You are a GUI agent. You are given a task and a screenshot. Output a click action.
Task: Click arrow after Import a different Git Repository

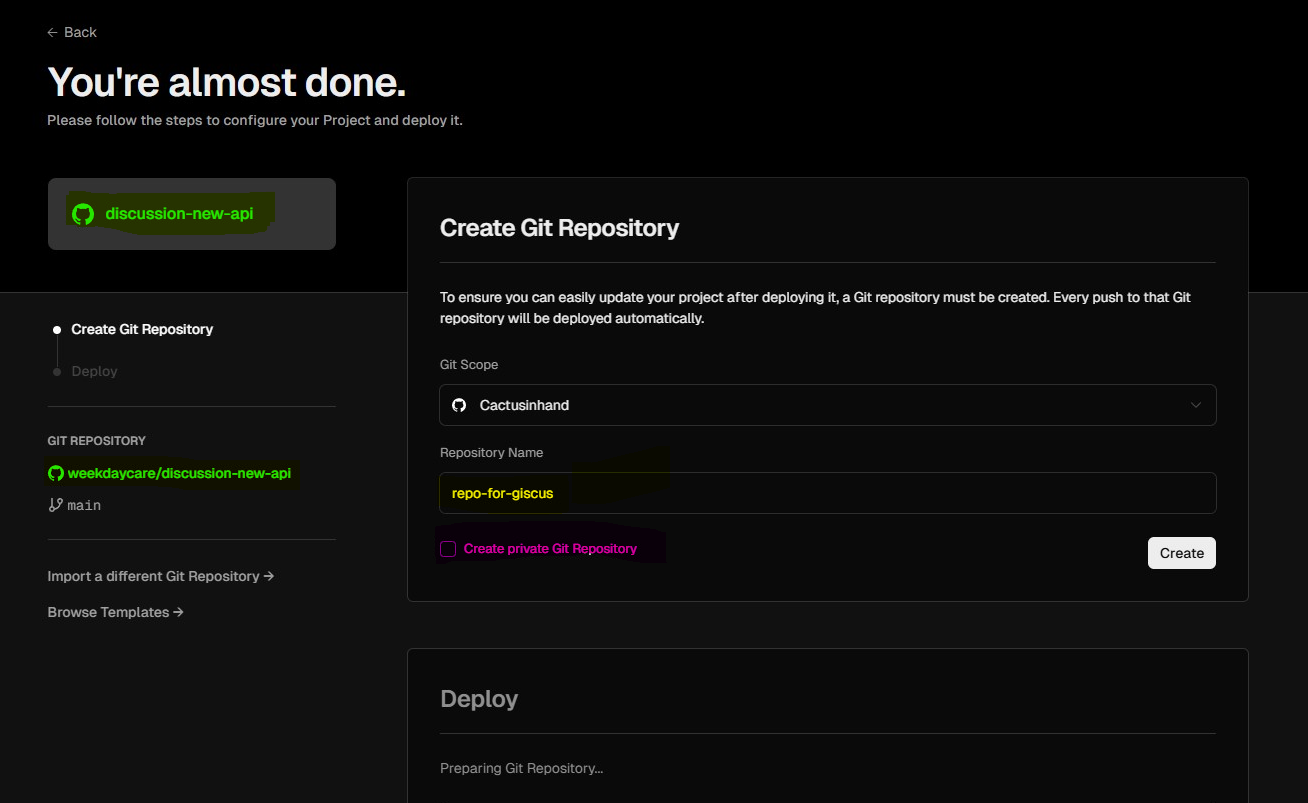(269, 576)
